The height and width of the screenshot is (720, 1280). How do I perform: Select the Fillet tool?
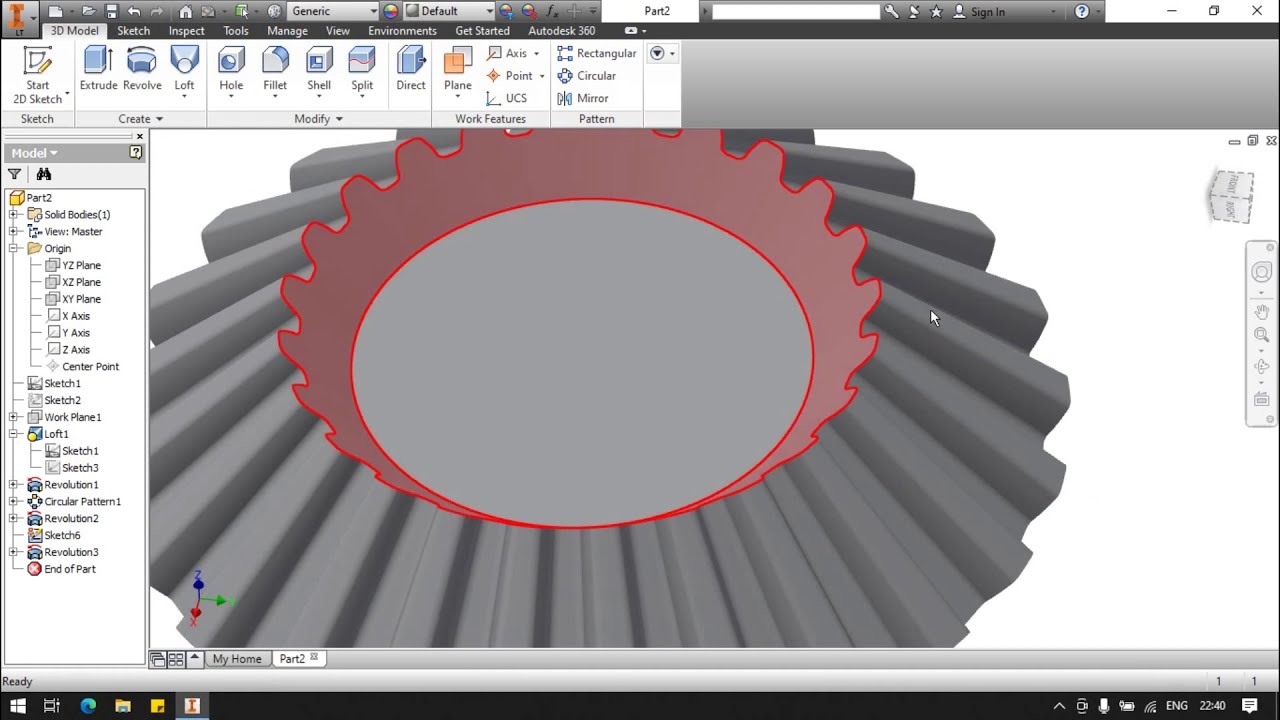(x=275, y=70)
